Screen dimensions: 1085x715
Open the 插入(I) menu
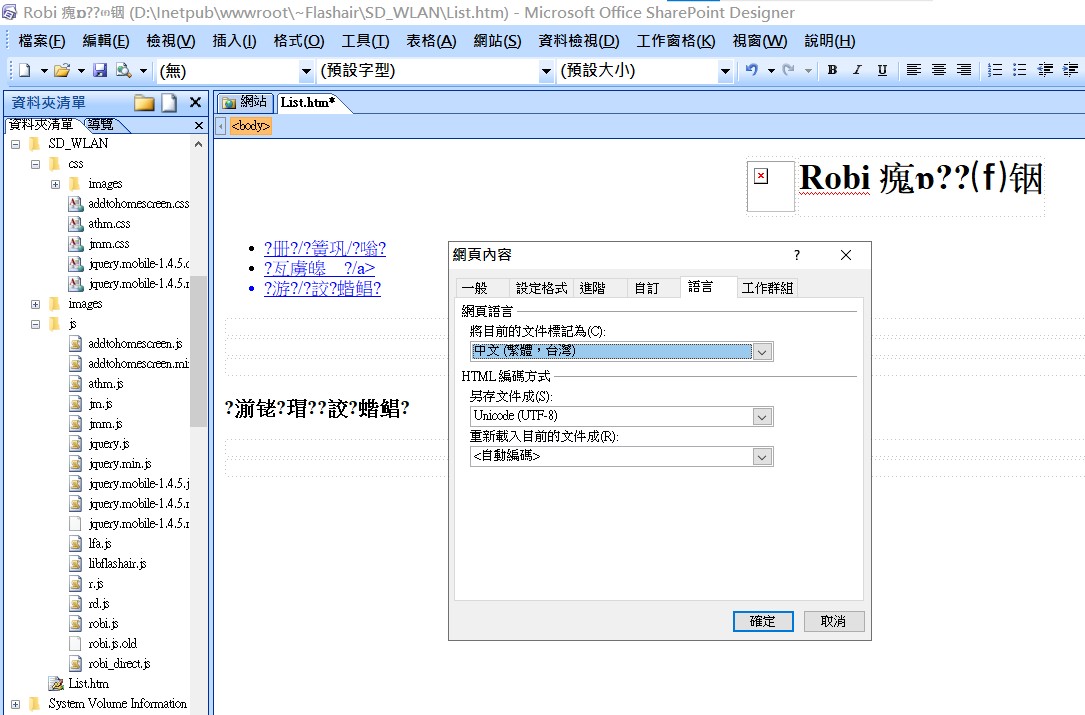(x=235, y=41)
